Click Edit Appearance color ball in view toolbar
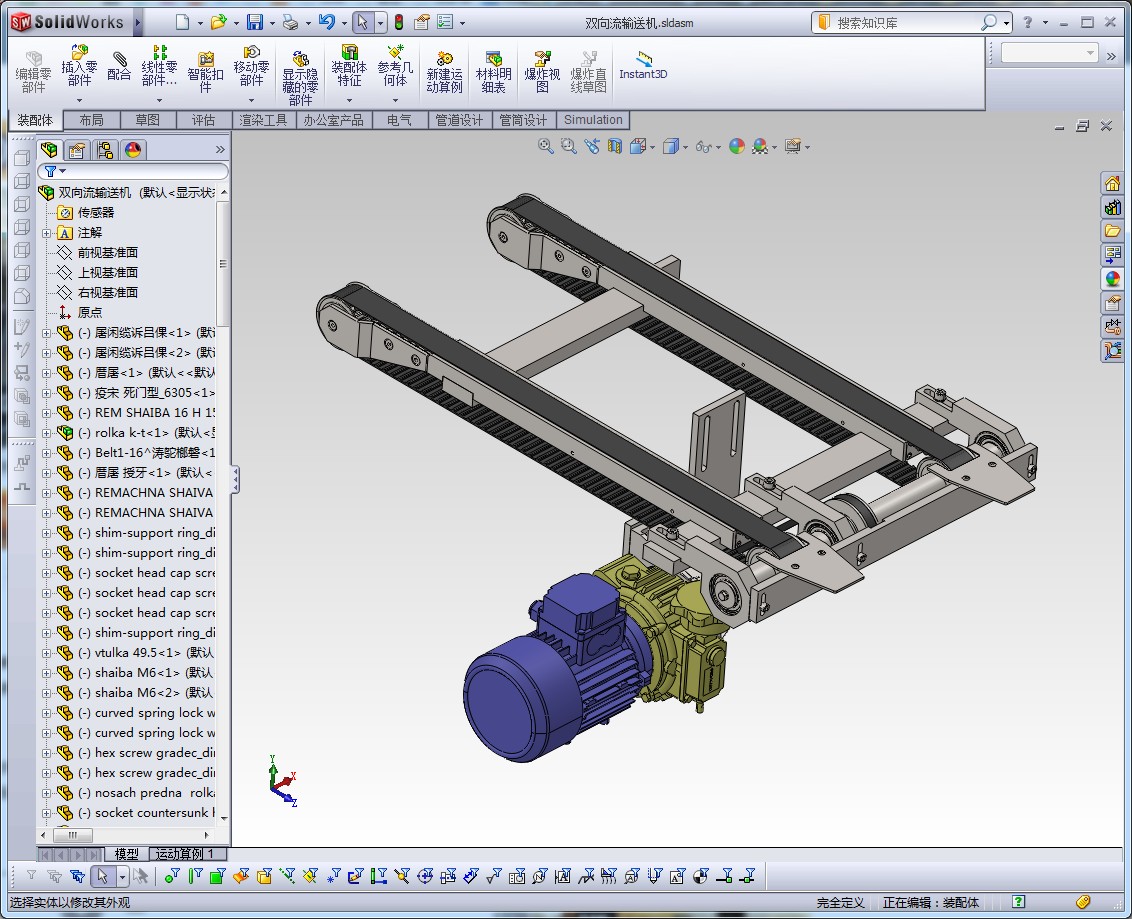This screenshot has height=919, width=1132. tap(736, 147)
